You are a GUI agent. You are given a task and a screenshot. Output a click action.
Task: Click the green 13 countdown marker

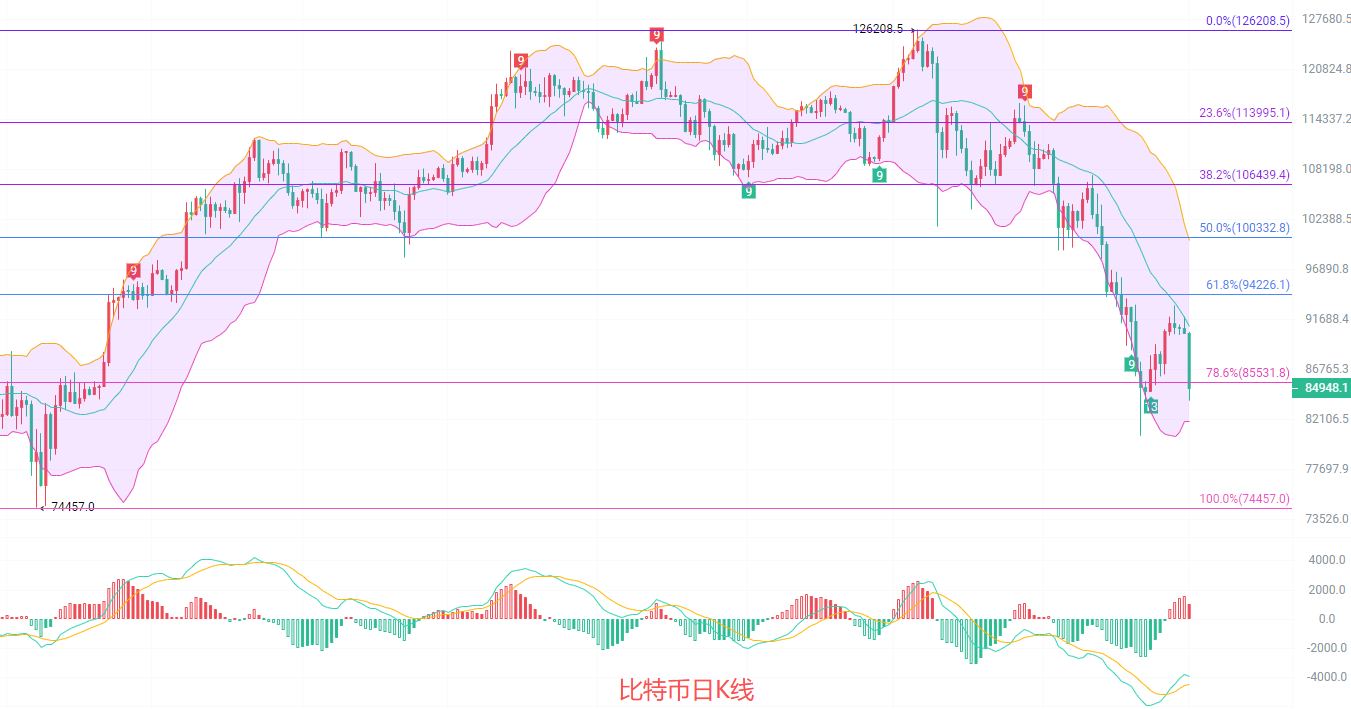pyautogui.click(x=1151, y=406)
